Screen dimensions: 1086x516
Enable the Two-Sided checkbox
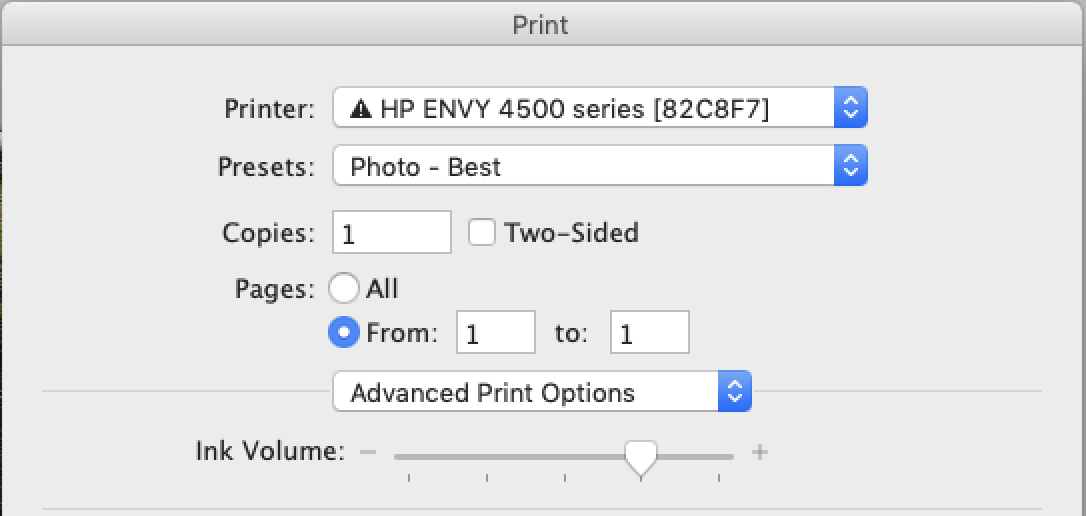(x=482, y=233)
